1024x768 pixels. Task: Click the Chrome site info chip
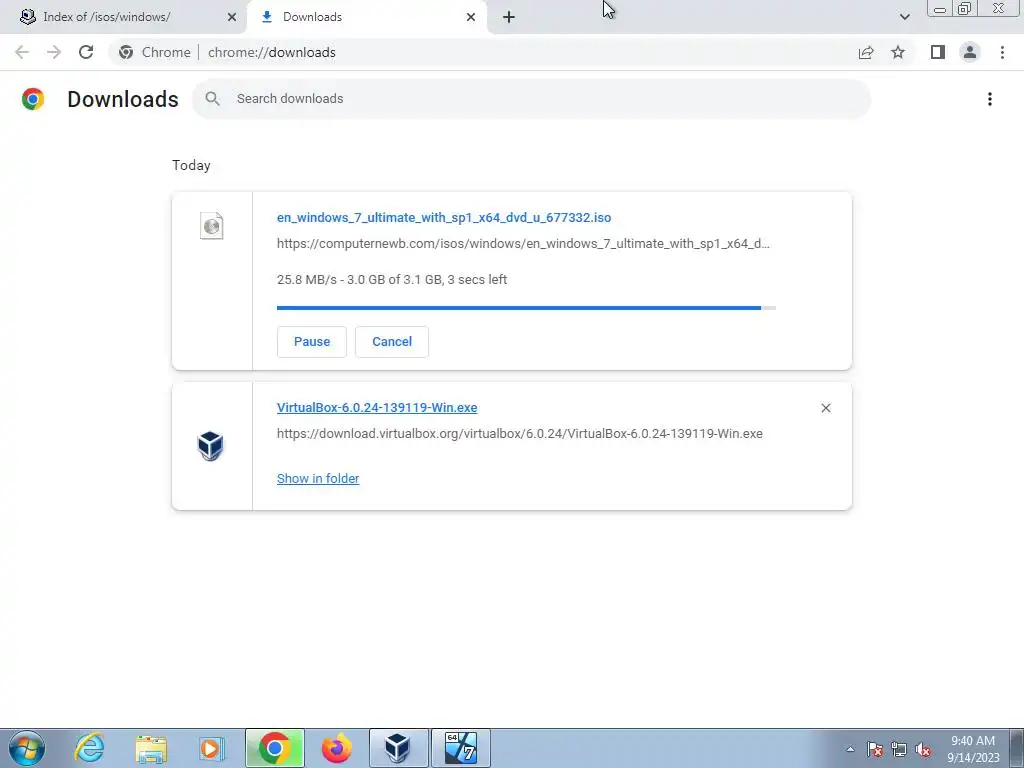click(155, 52)
